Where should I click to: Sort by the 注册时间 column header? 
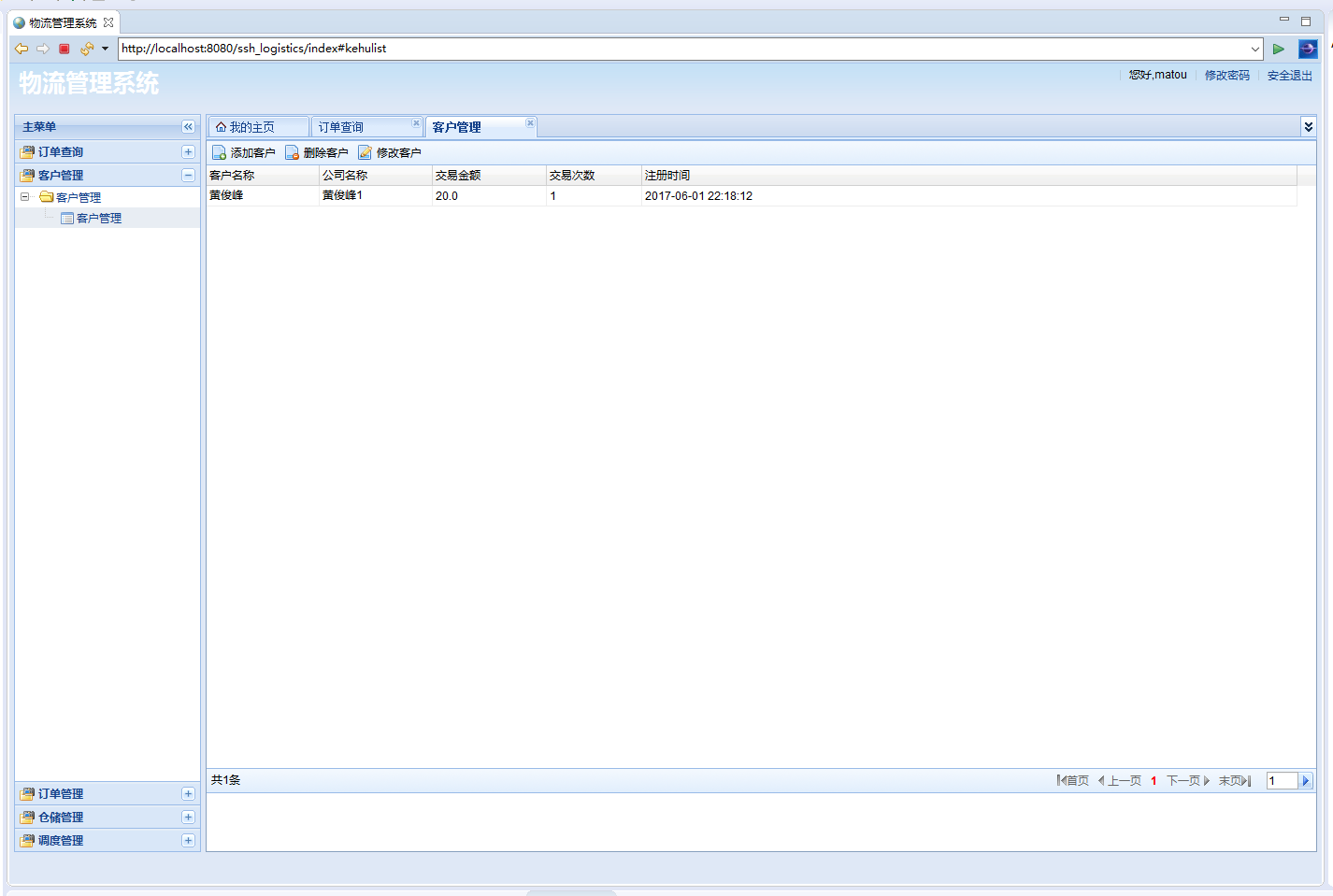(x=969, y=176)
